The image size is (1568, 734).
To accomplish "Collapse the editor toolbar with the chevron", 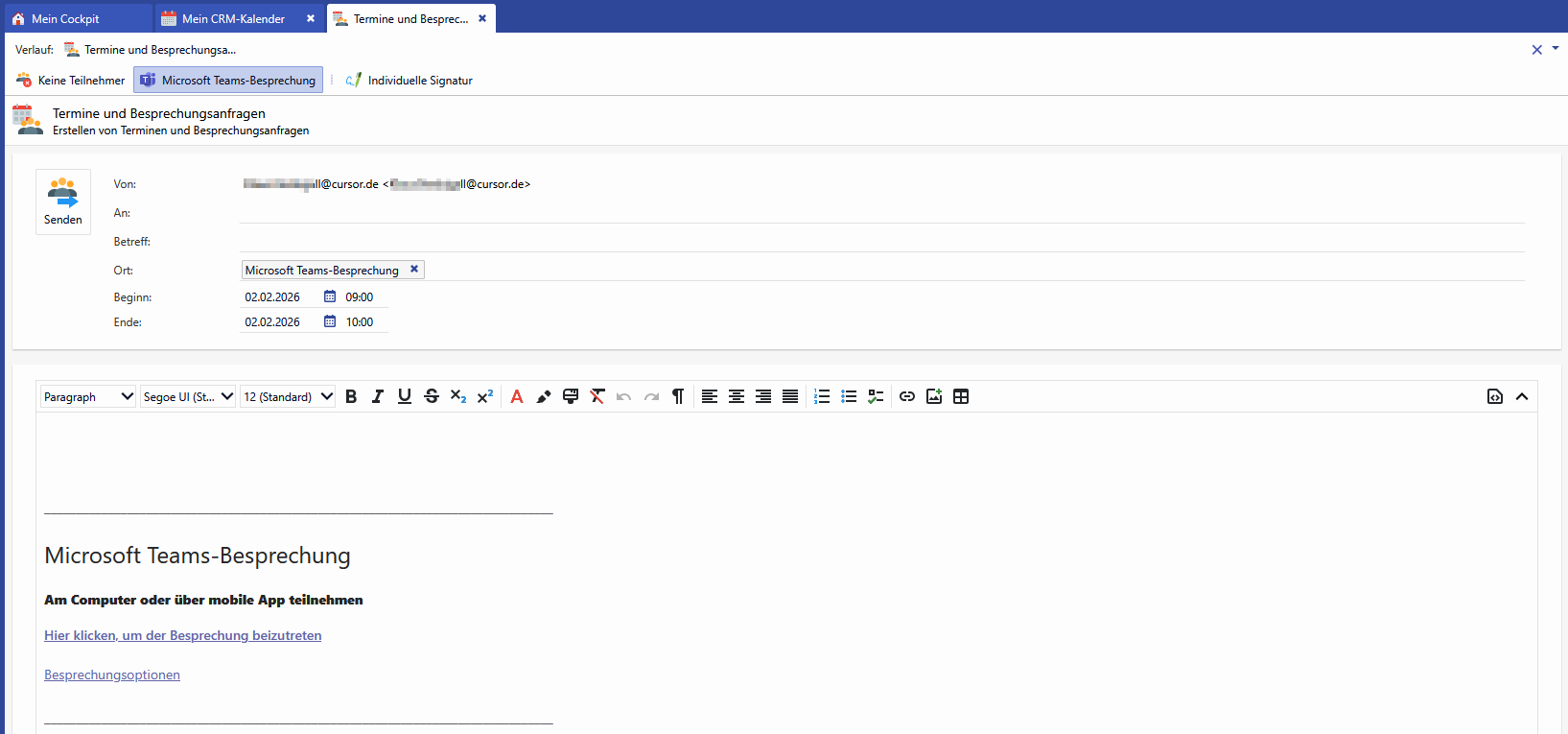I will (1522, 396).
